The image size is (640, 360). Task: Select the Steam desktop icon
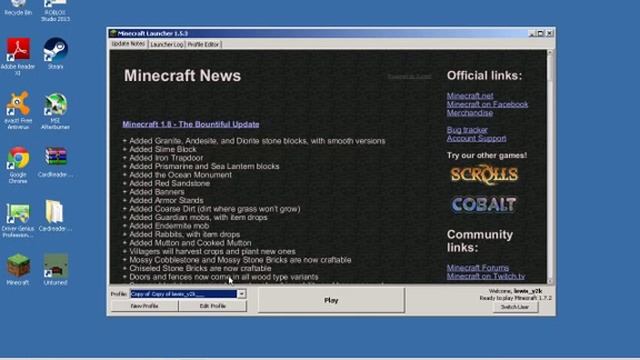(x=56, y=53)
